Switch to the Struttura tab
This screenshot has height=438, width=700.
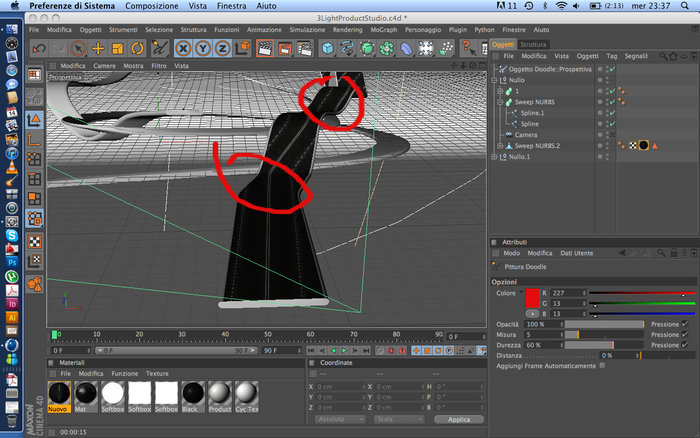click(x=533, y=44)
